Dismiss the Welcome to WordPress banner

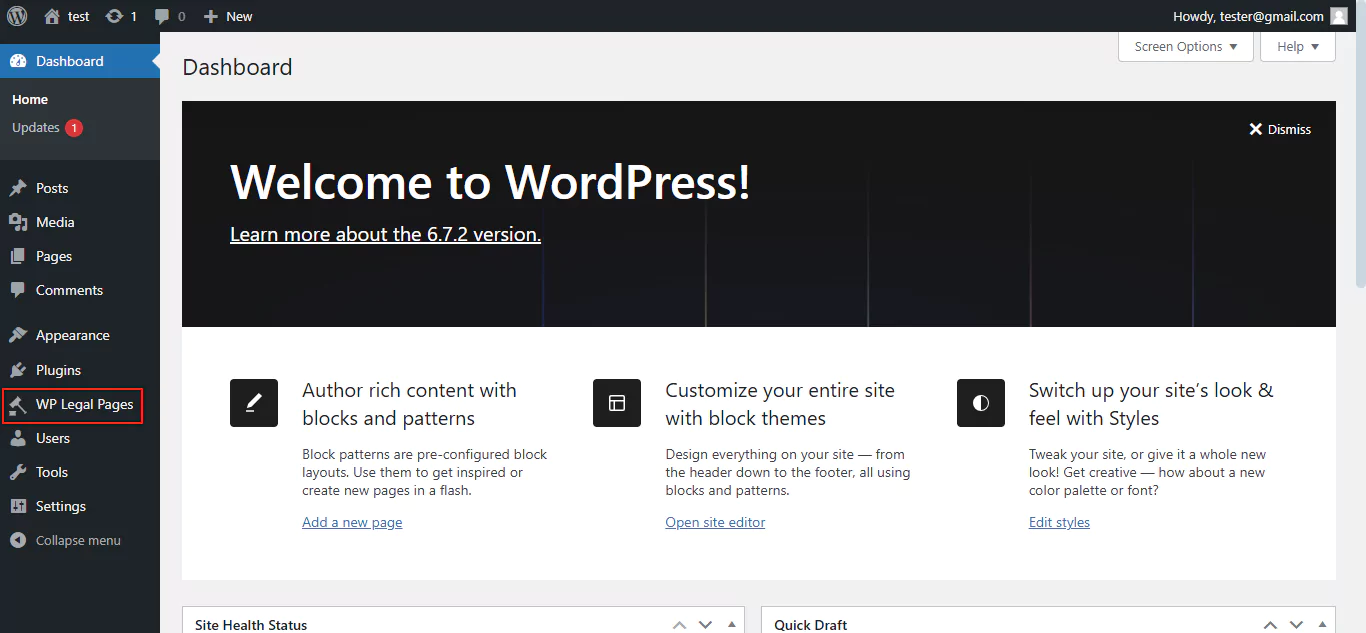[x=1280, y=128]
